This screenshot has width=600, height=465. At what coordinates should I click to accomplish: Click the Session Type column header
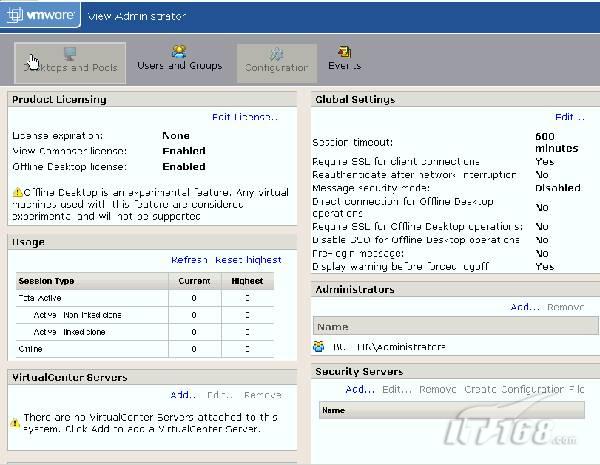92,281
